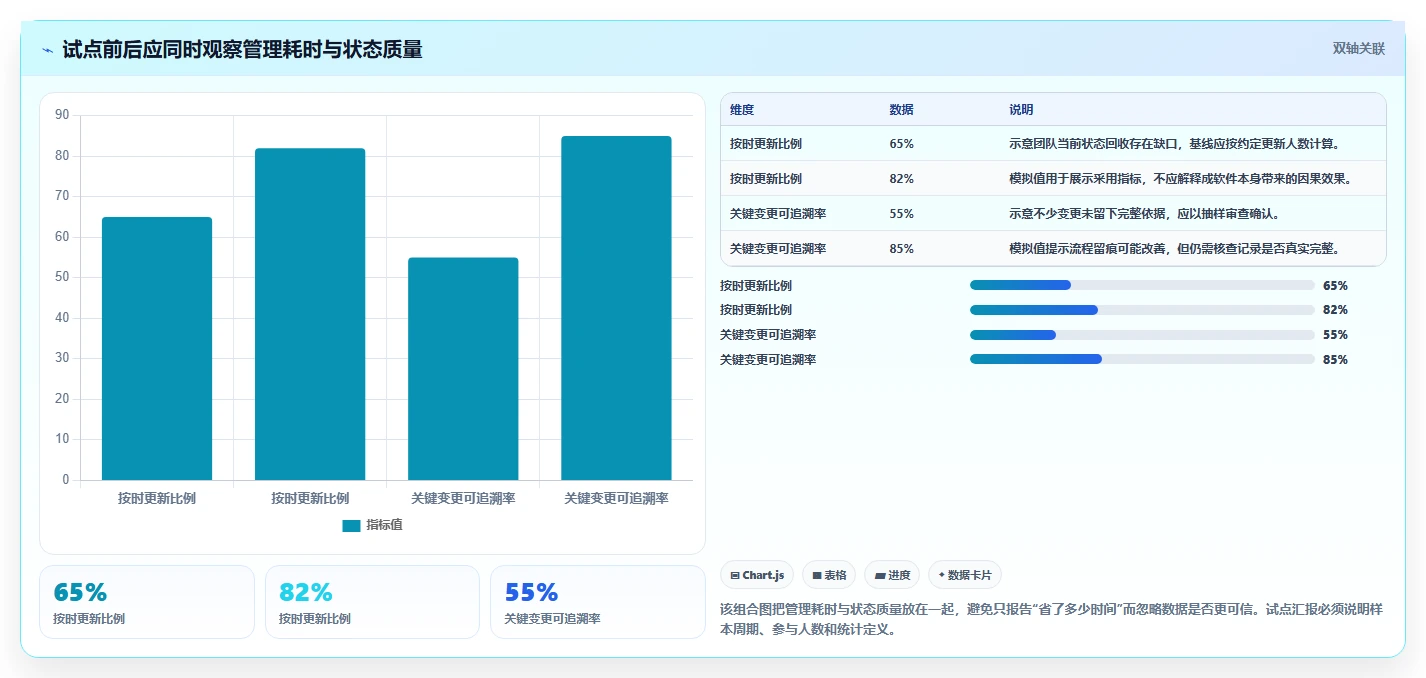Click the 65% cell in the table
This screenshot has width=1426, height=678.
tap(901, 144)
